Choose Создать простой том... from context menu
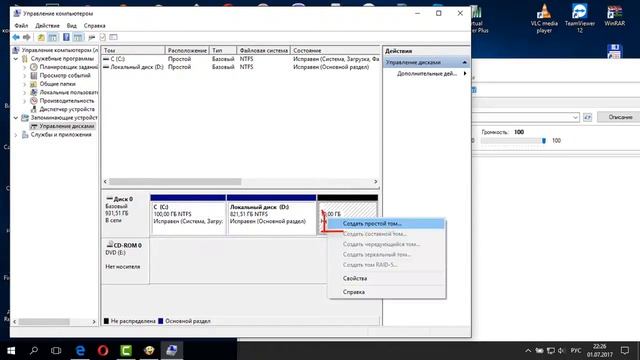Viewport: 640px width, 360px height. pyautogui.click(x=386, y=223)
